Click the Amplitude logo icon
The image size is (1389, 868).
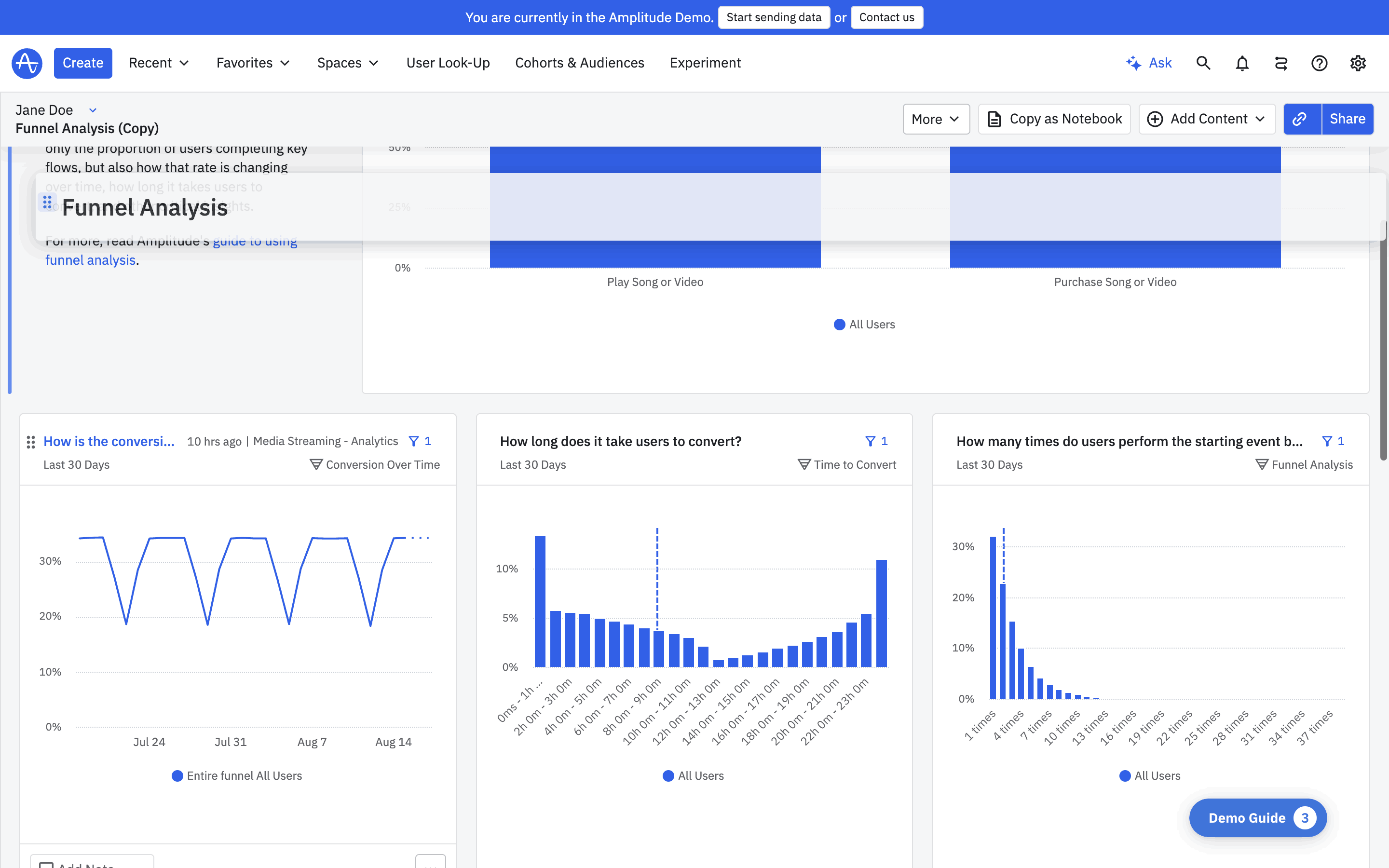27,63
